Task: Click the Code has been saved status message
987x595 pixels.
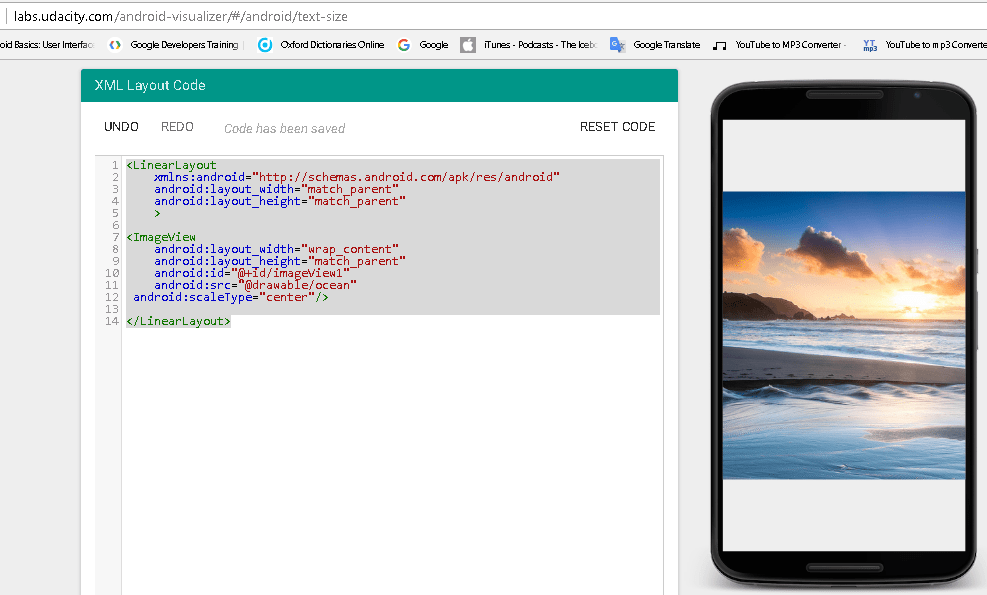Action: [284, 128]
